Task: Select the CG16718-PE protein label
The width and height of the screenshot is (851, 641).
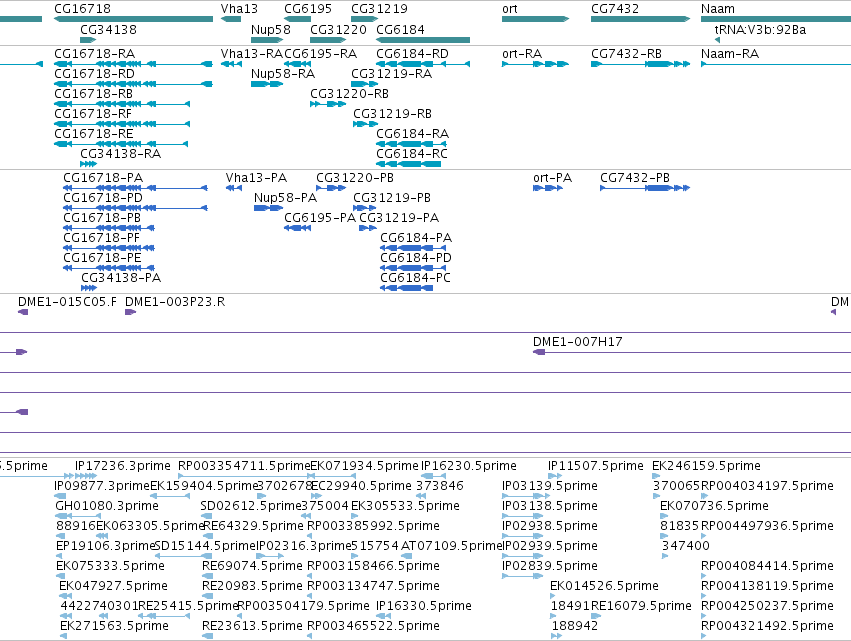Action: coord(102,257)
